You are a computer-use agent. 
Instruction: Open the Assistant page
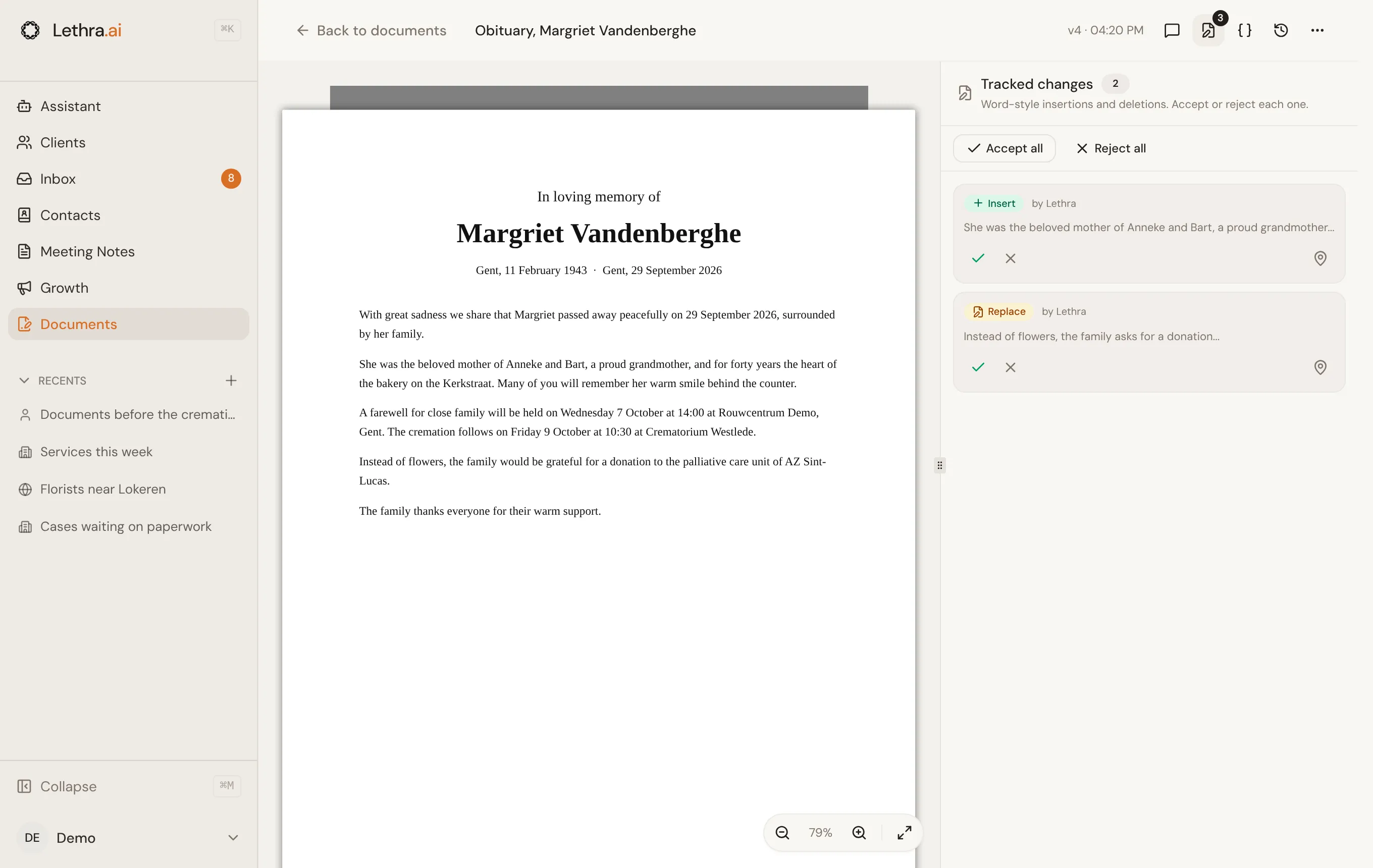point(128,106)
